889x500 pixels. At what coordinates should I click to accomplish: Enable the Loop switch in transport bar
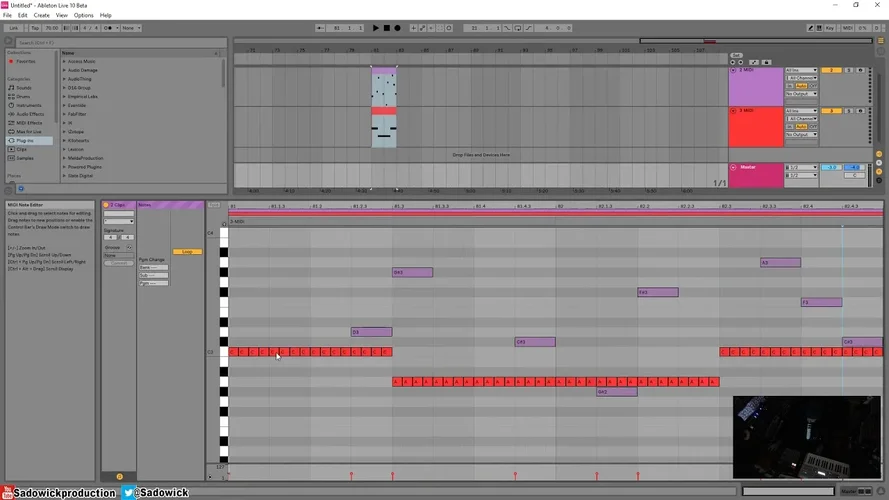(518, 28)
